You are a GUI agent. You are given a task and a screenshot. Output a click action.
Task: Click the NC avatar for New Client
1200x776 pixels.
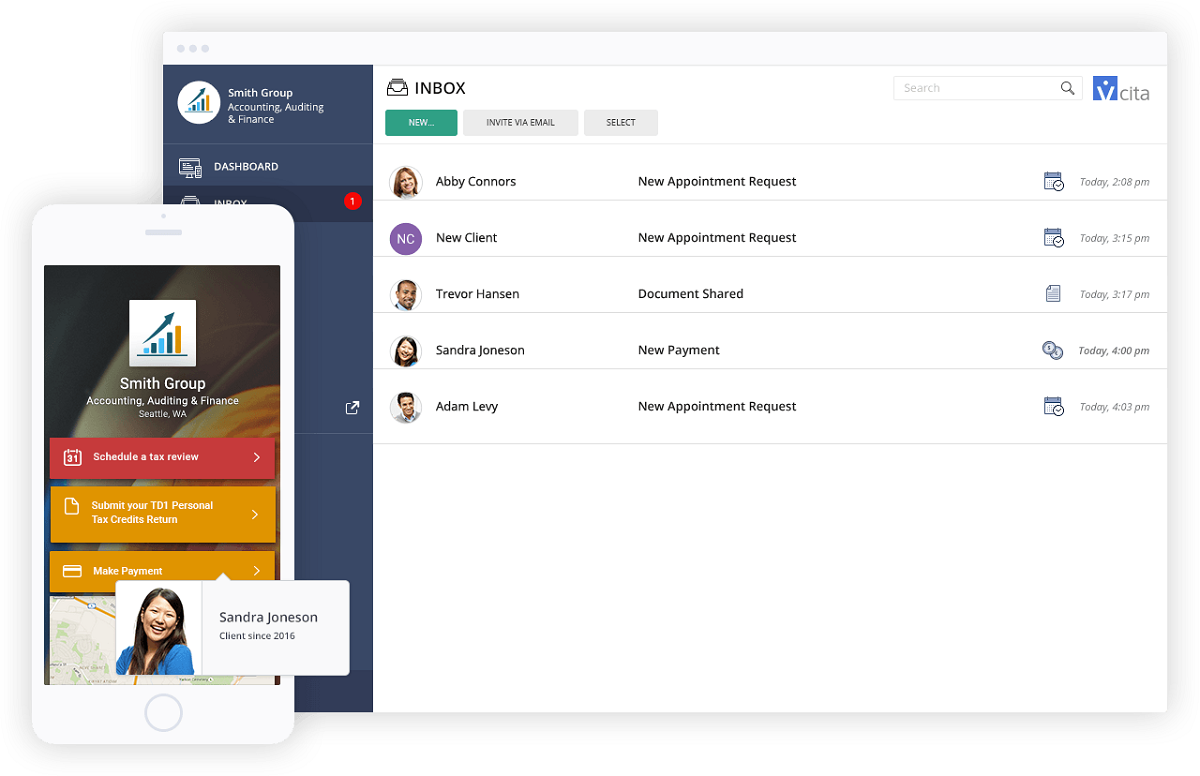click(405, 238)
